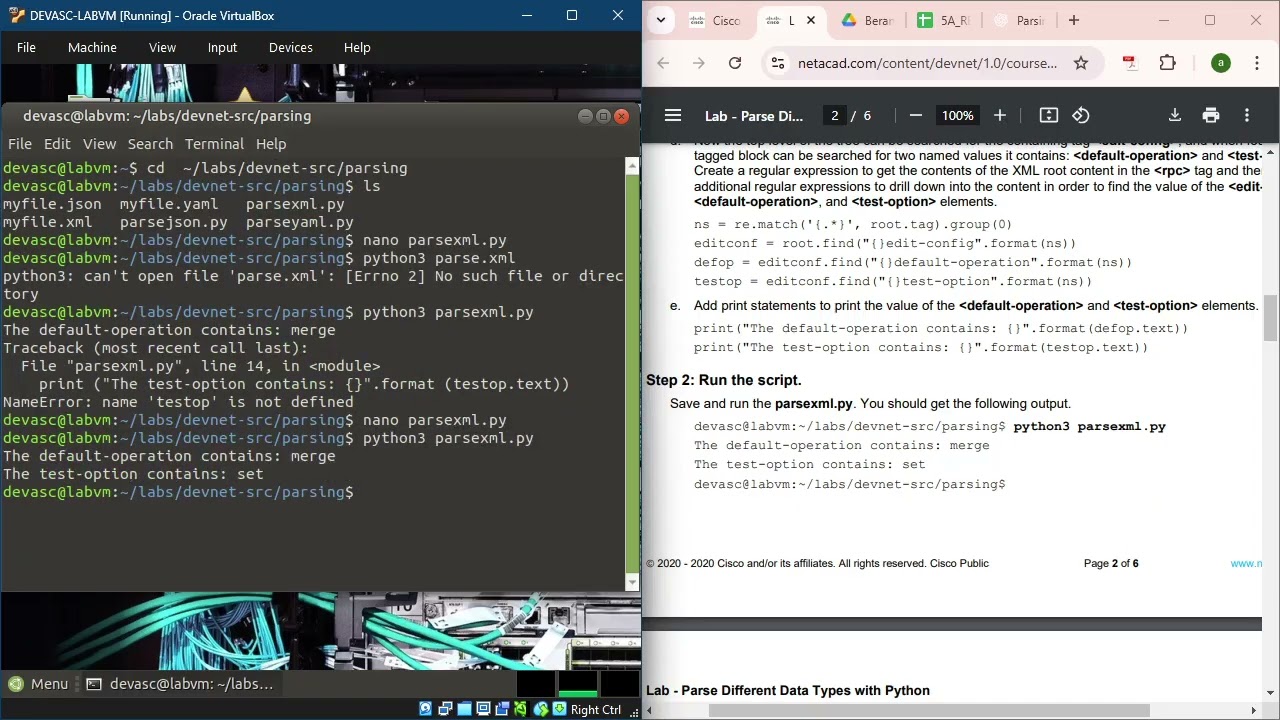
Task: Click the 'Lab - Parse Di...' PDF title
Action: (x=754, y=116)
